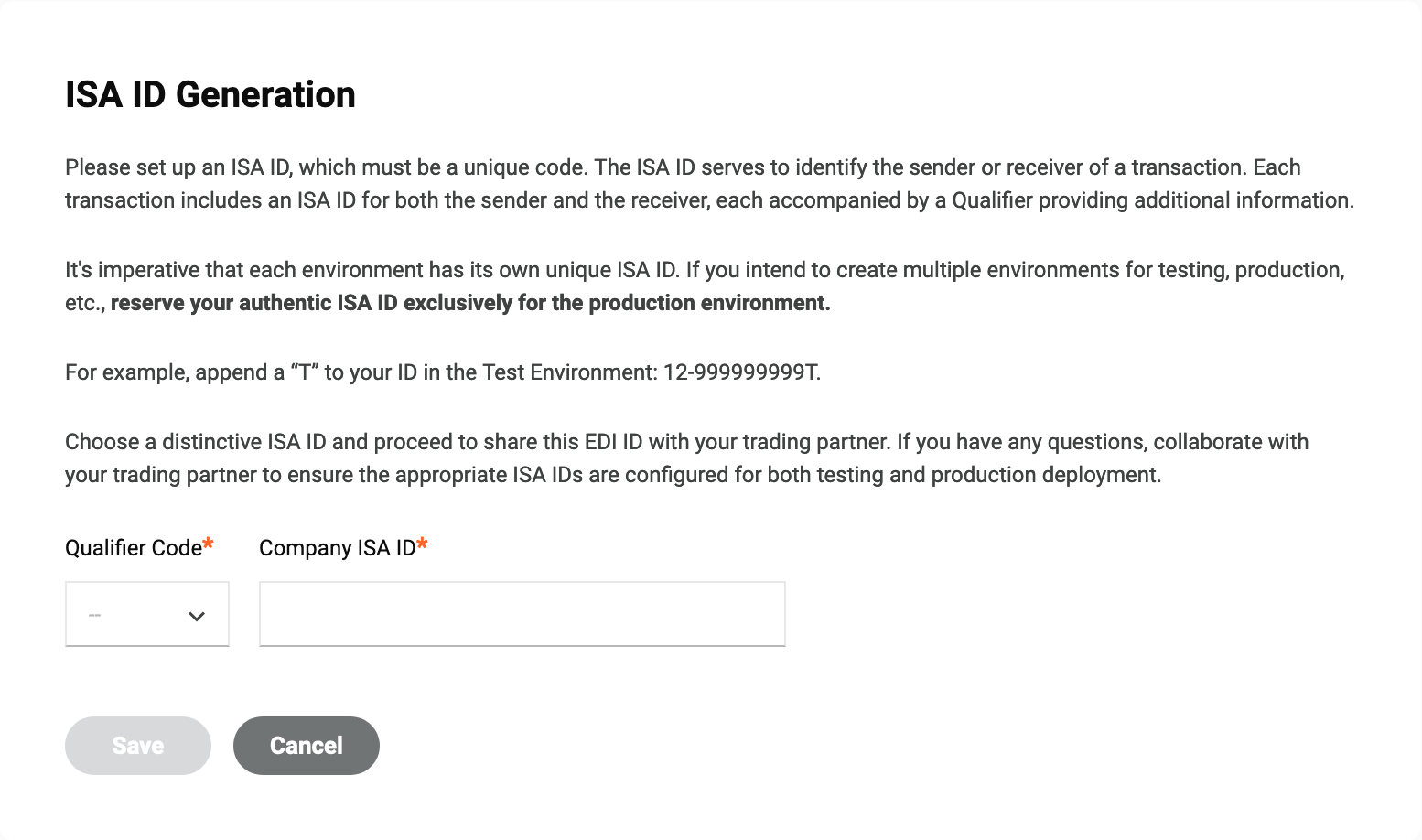Click the example ID 12-999999999T

[x=741, y=372]
